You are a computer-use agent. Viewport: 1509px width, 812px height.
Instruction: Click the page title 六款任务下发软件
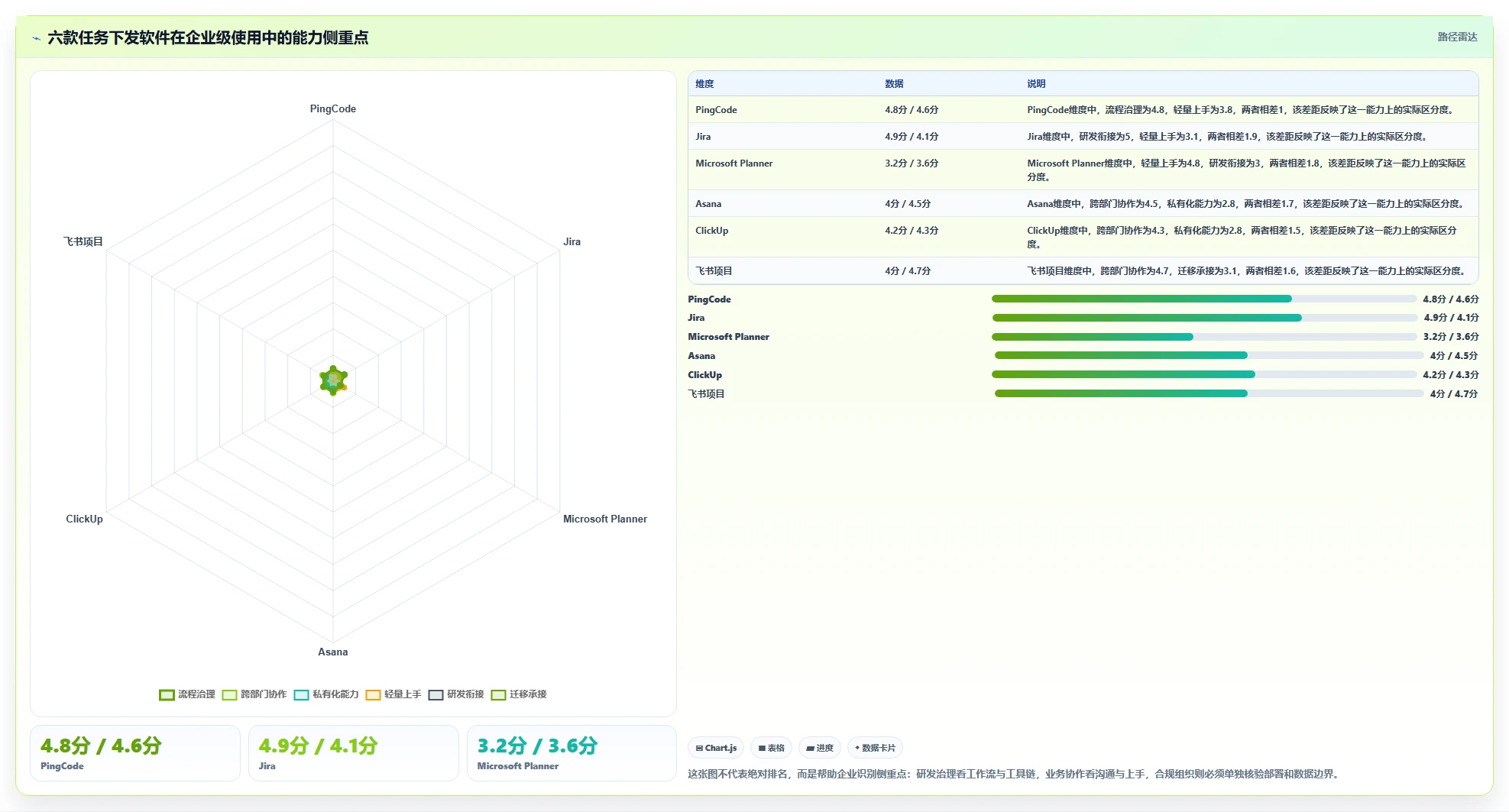pyautogui.click(x=208, y=37)
